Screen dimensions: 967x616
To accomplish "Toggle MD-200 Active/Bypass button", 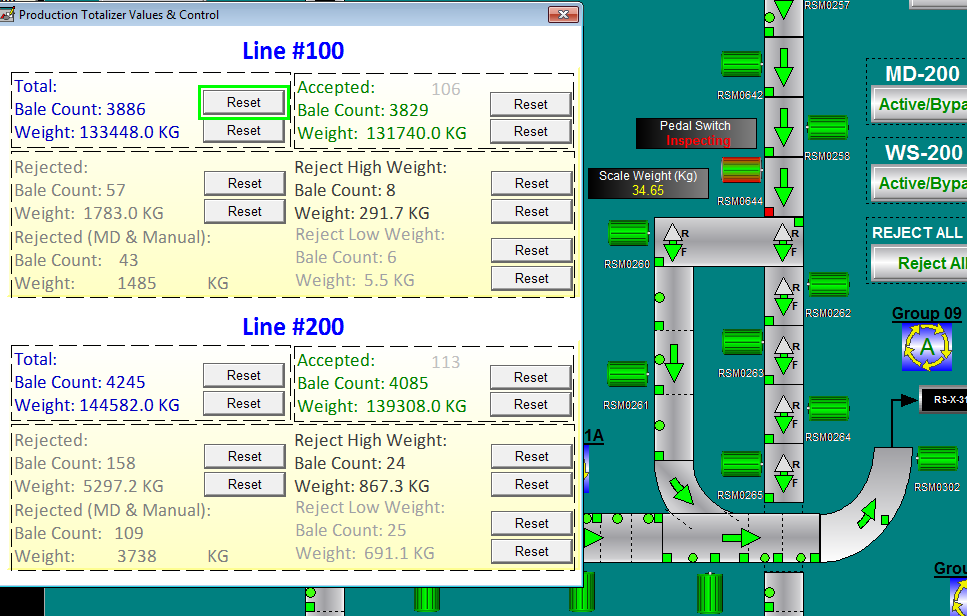I will pos(920,104).
